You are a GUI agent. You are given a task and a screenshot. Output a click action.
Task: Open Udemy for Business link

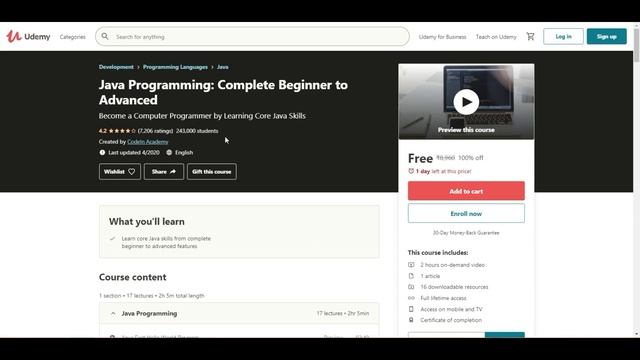(442, 37)
